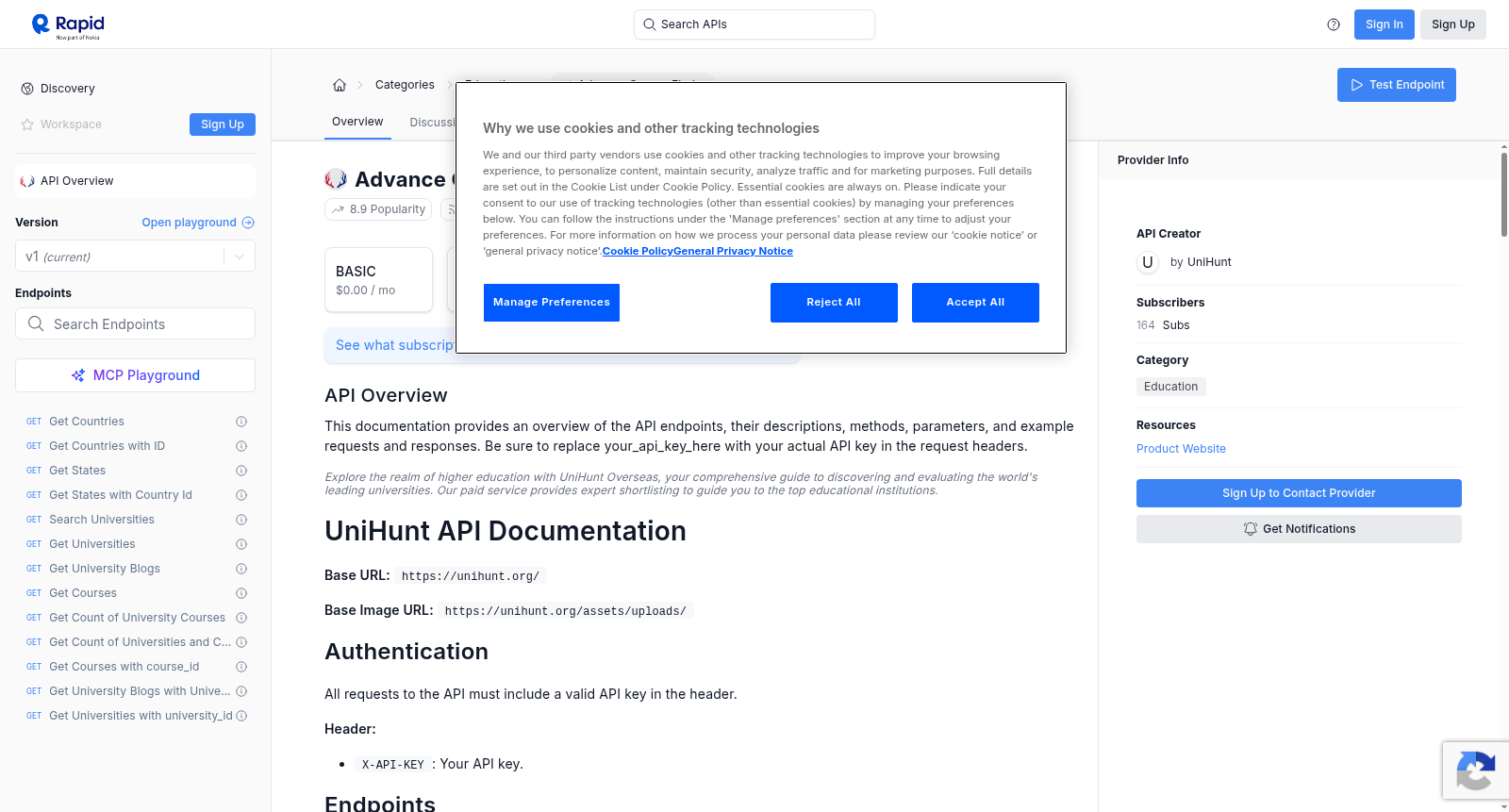Viewport: 1509px width, 812px height.
Task: Open Workspace in the sidebar
Action: [71, 124]
